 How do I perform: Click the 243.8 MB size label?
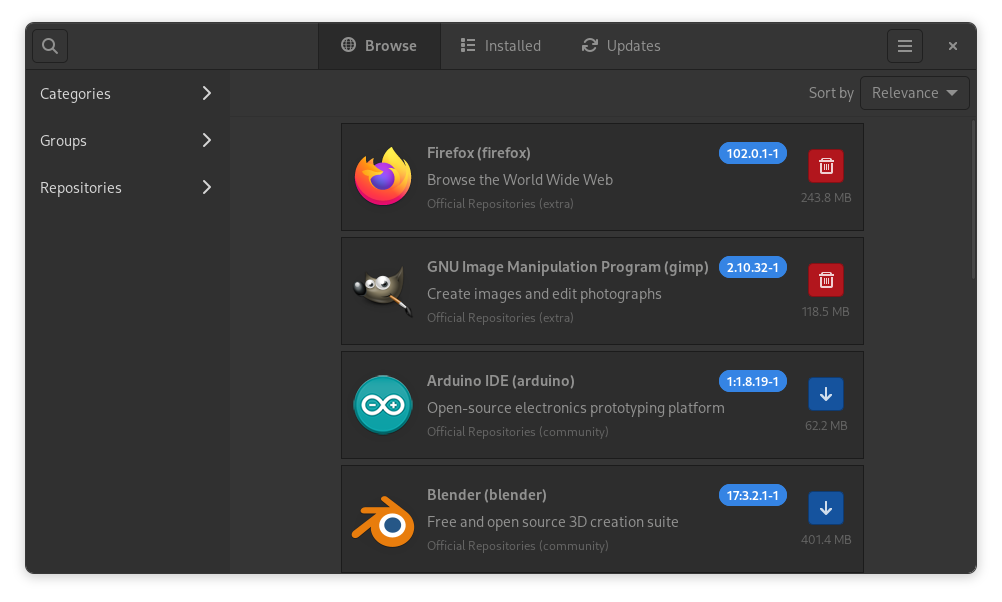pyautogui.click(x=826, y=198)
